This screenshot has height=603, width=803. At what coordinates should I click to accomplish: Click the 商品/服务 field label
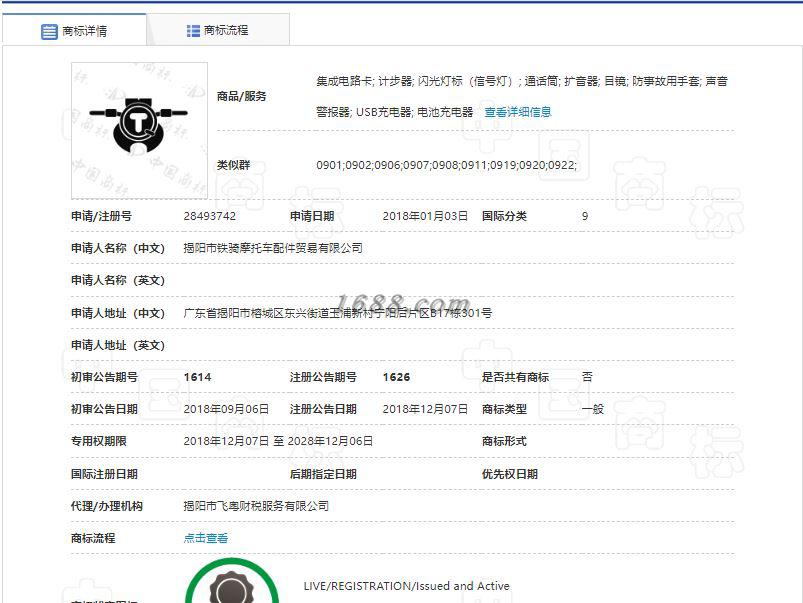tap(241, 96)
